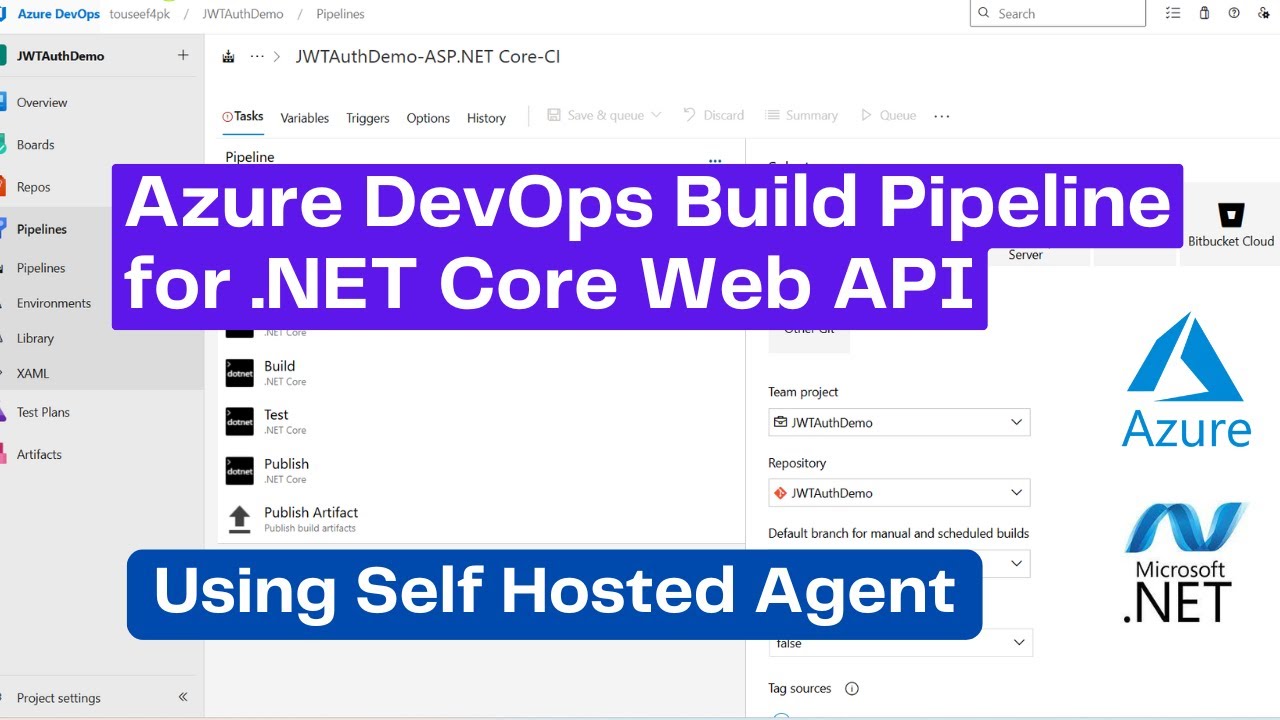This screenshot has width=1280, height=720.
Task: Open JWTAuthDemo in the breadcrumb
Action: pos(243,14)
